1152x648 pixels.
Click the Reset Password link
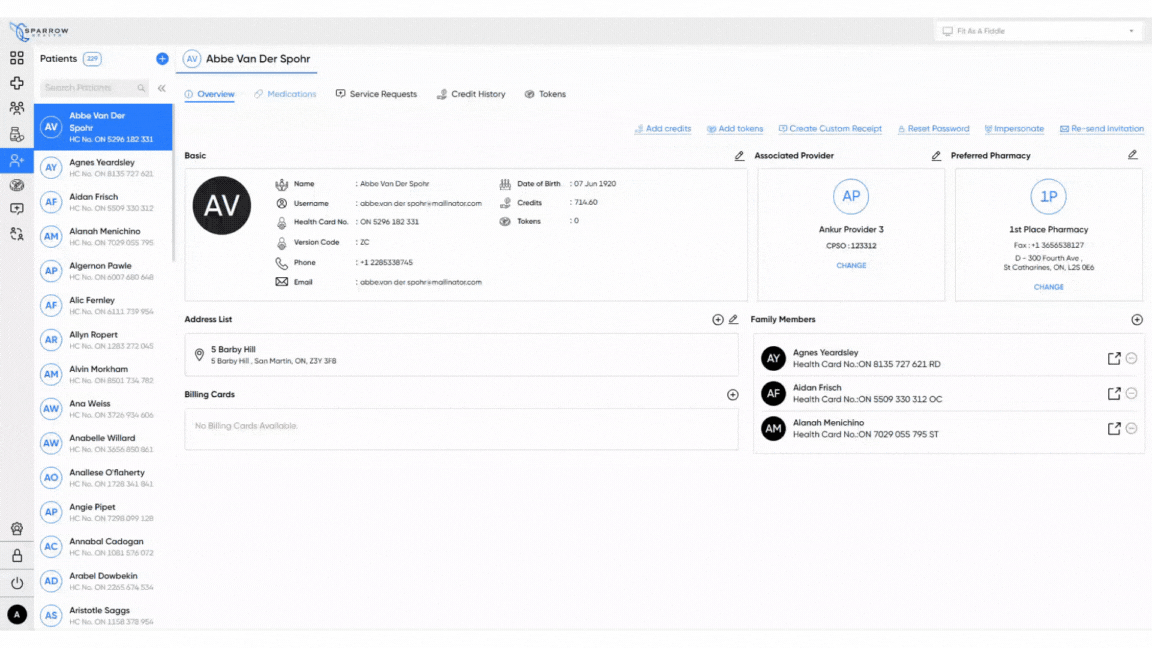tap(934, 128)
